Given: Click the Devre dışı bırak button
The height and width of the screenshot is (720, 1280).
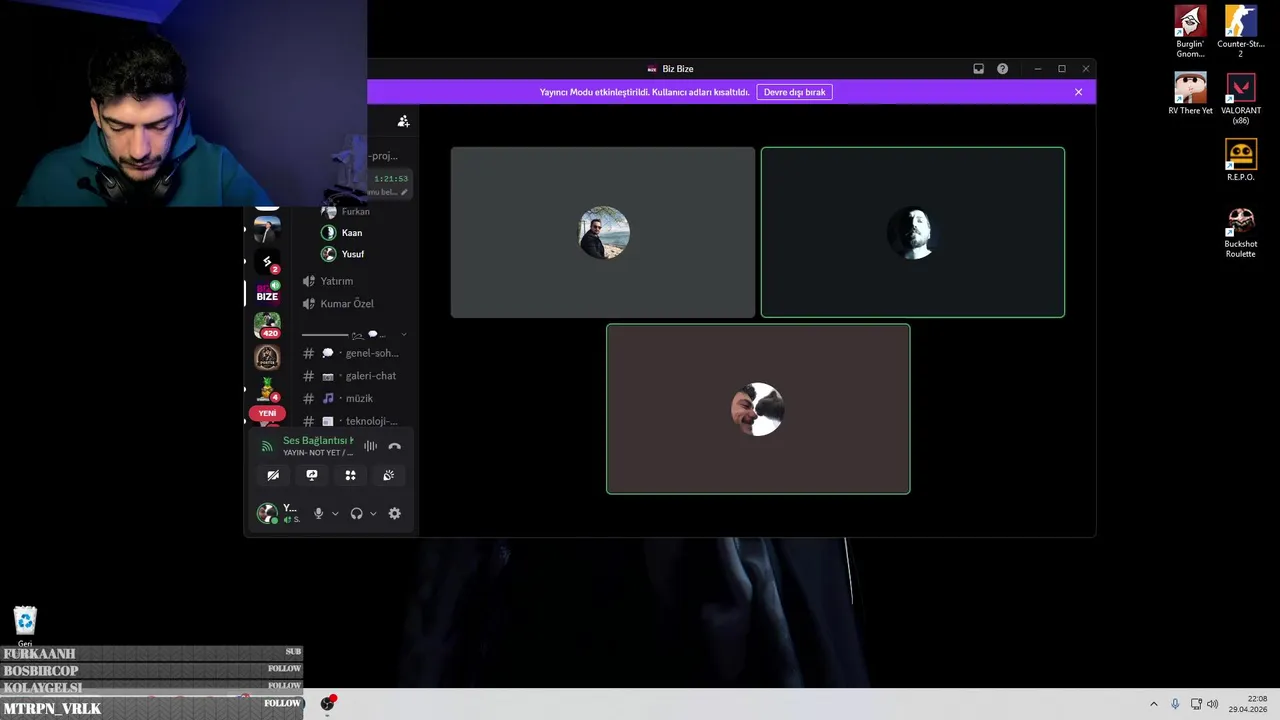Looking at the screenshot, I should coord(795,92).
